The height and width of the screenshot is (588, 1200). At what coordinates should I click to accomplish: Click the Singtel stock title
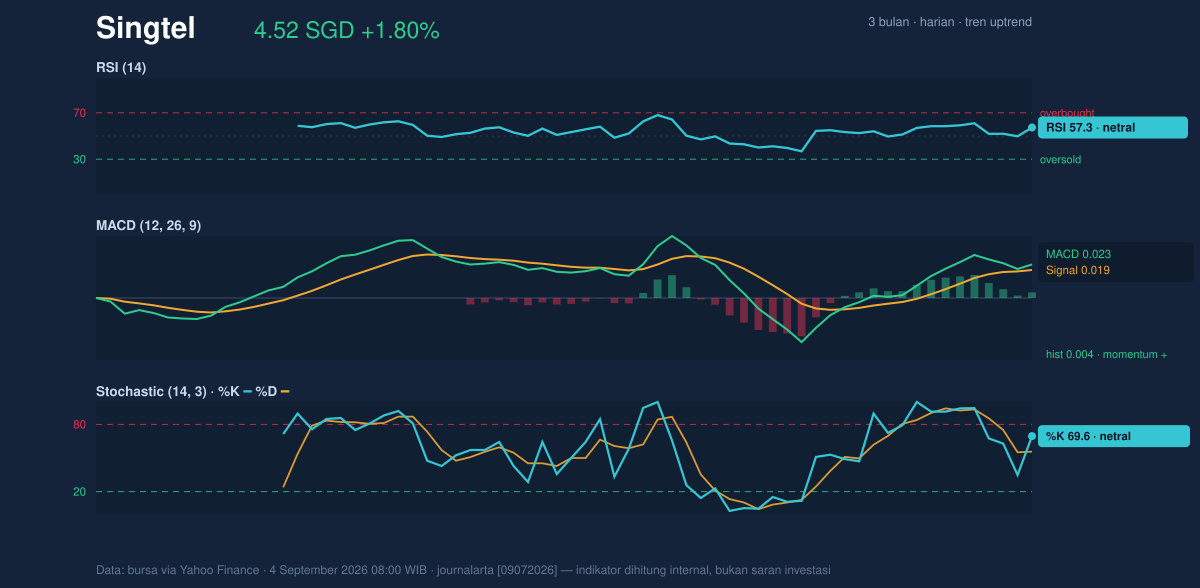[x=145, y=29]
